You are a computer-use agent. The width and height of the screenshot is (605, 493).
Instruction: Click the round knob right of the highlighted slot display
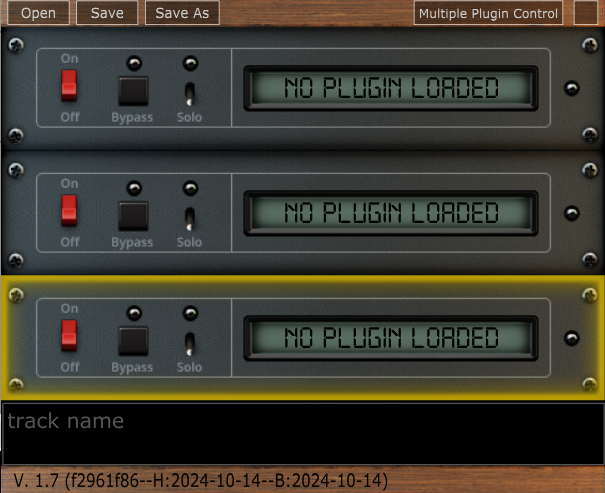click(571, 338)
